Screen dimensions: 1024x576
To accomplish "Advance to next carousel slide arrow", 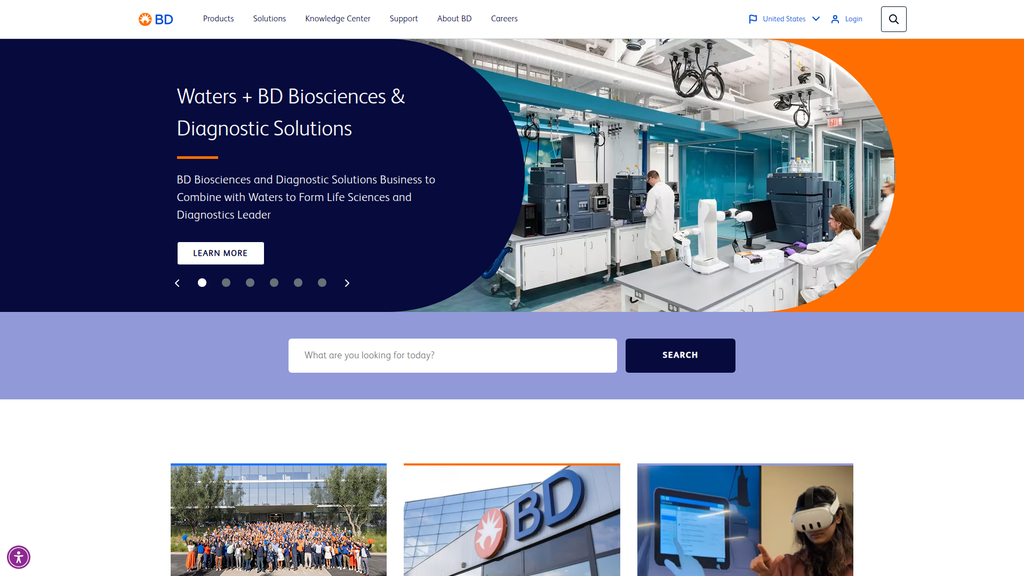I will 347,283.
